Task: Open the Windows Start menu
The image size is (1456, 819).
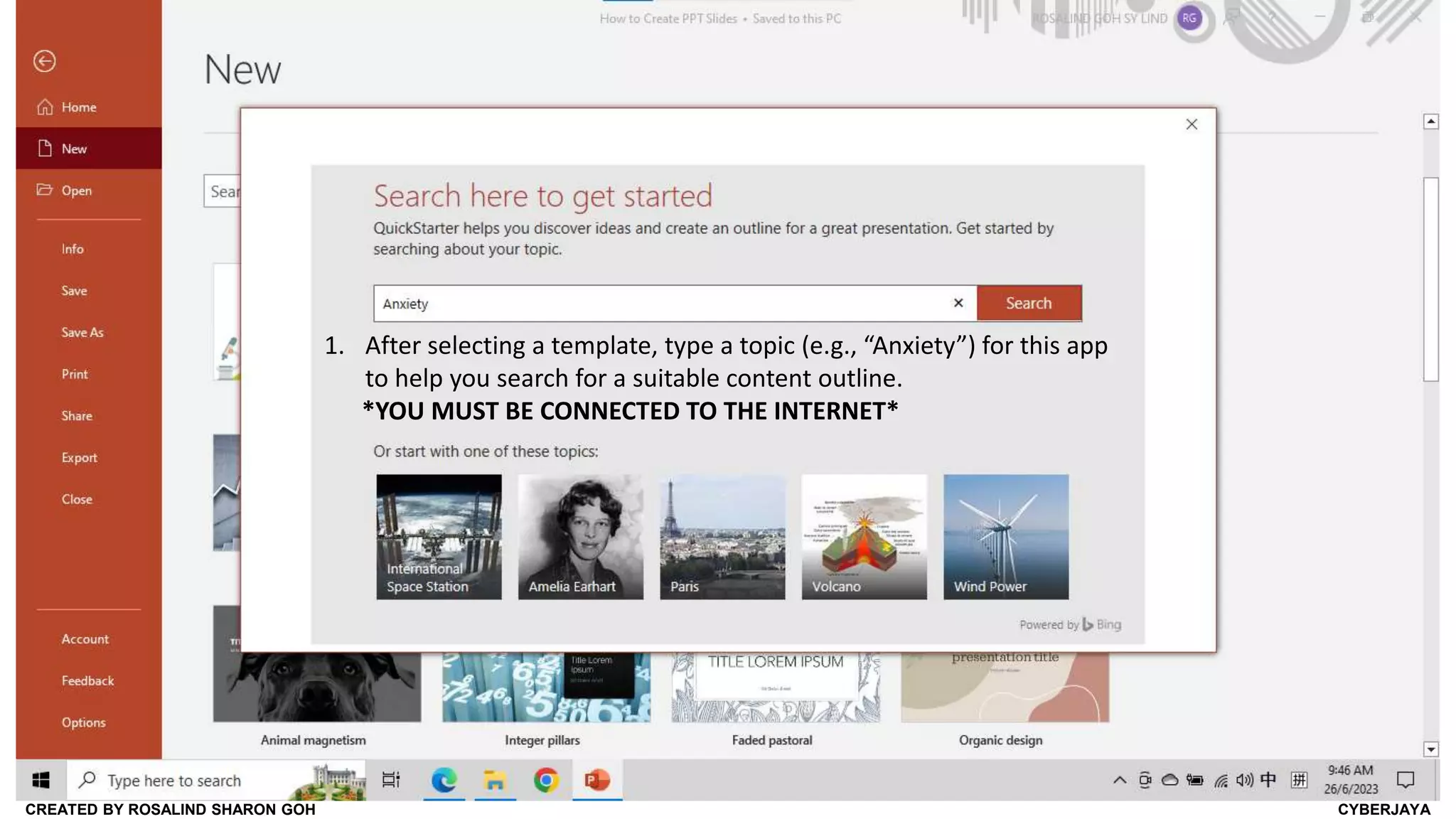Action: 41,781
